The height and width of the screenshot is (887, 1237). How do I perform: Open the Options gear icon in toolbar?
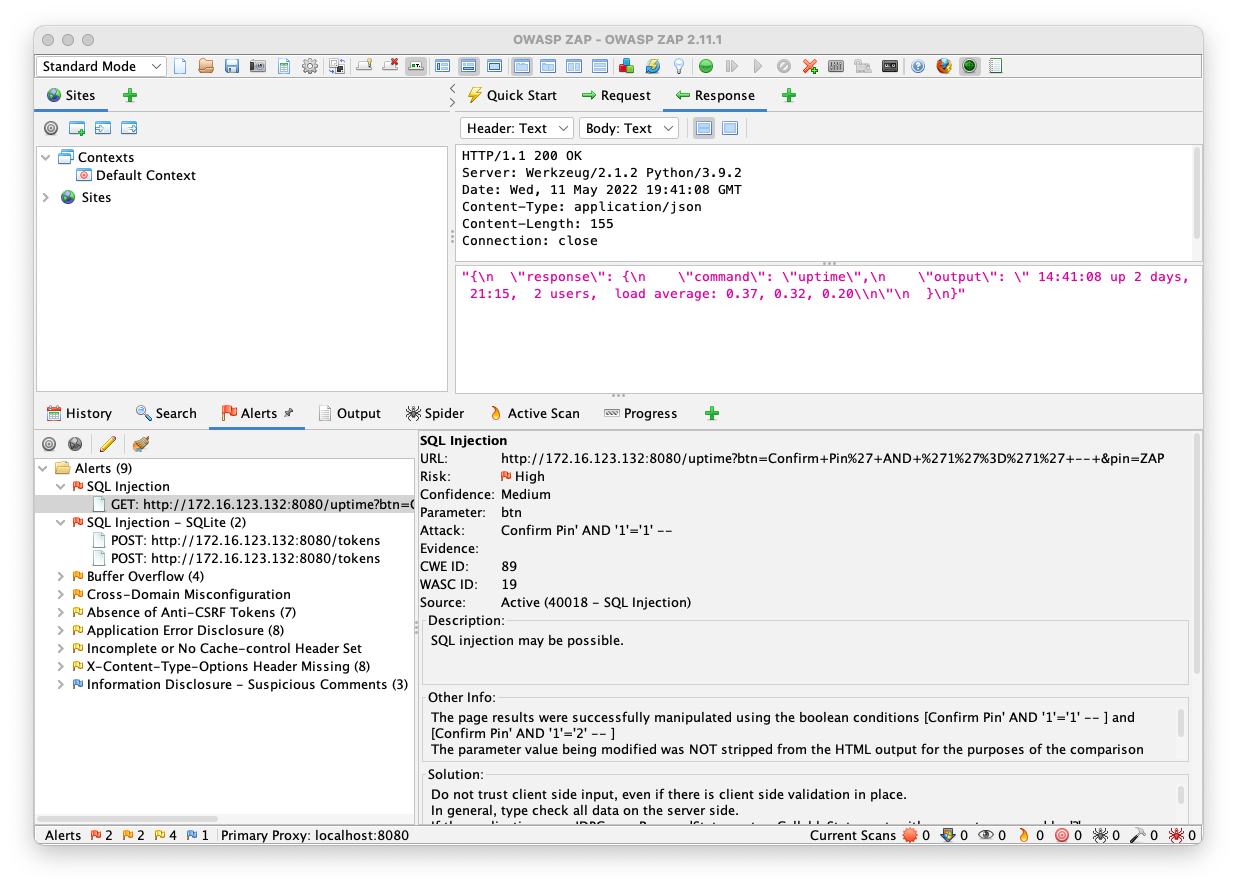tap(310, 67)
